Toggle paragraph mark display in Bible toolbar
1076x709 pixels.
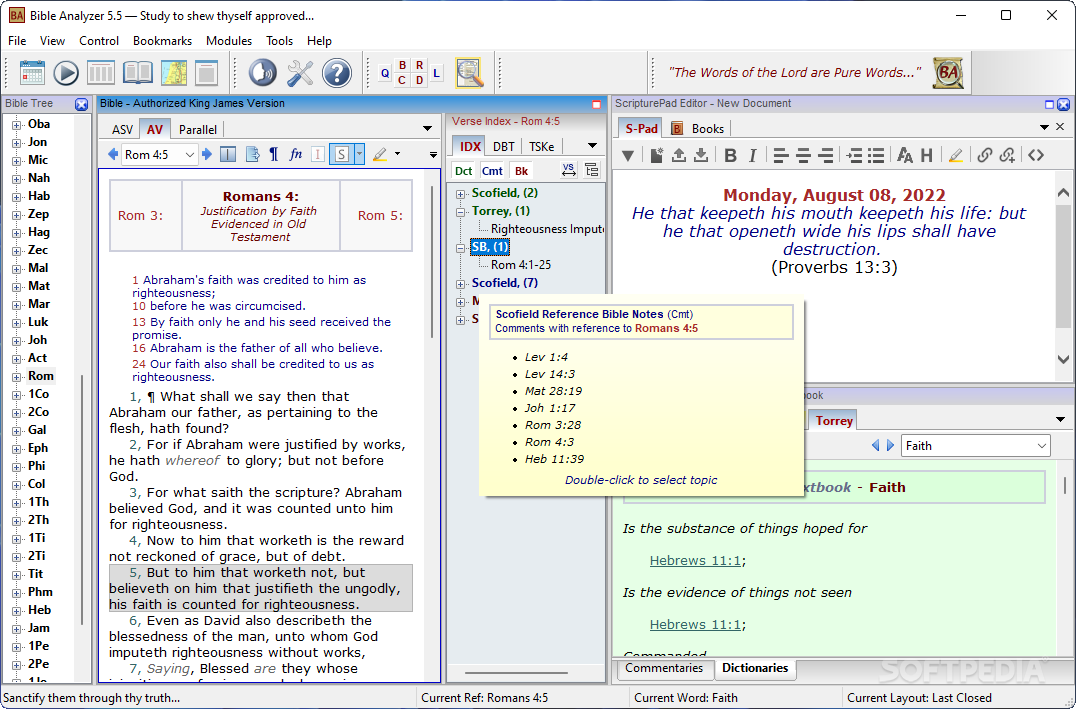pyautogui.click(x=274, y=154)
